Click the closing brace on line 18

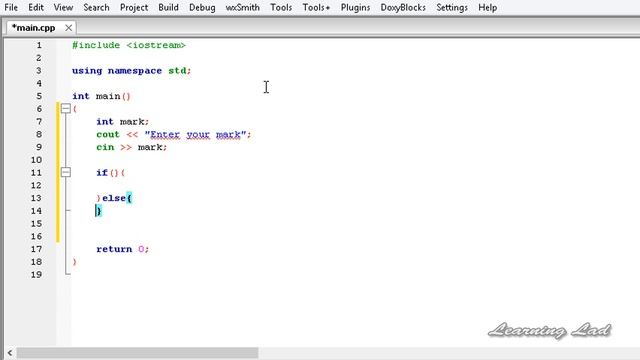click(x=74, y=262)
